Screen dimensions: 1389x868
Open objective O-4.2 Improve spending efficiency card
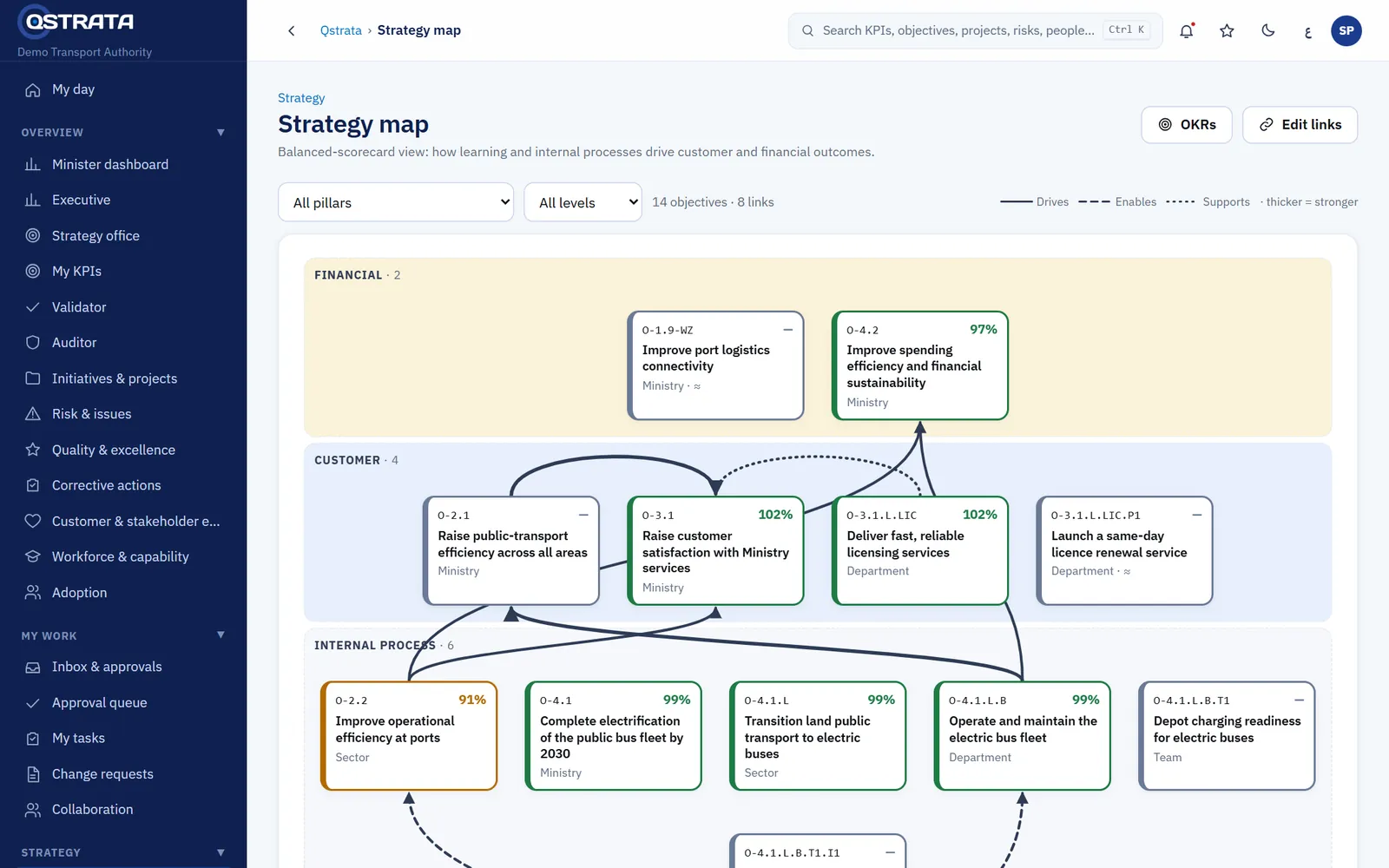[920, 365]
